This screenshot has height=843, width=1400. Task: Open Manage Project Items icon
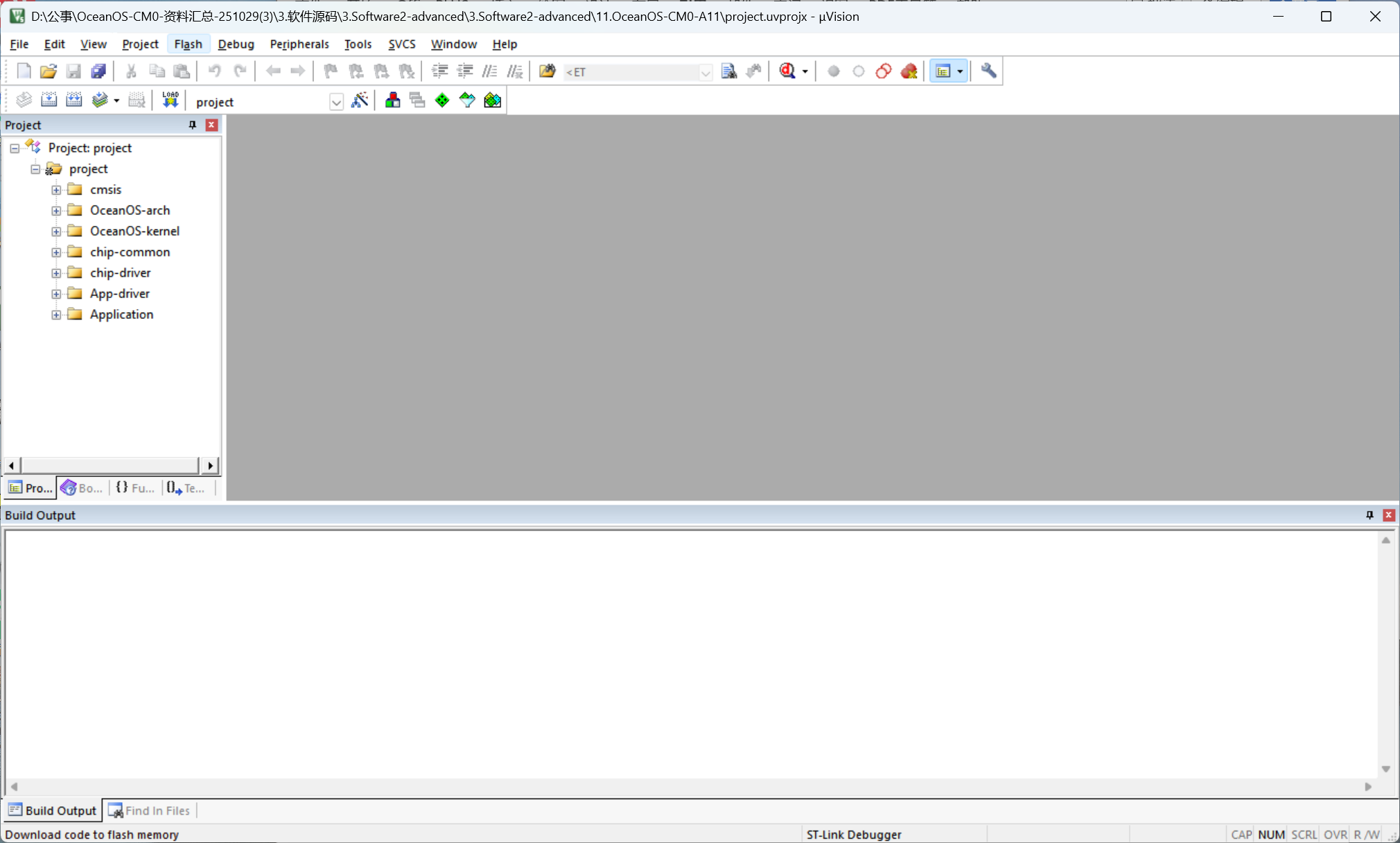point(392,101)
